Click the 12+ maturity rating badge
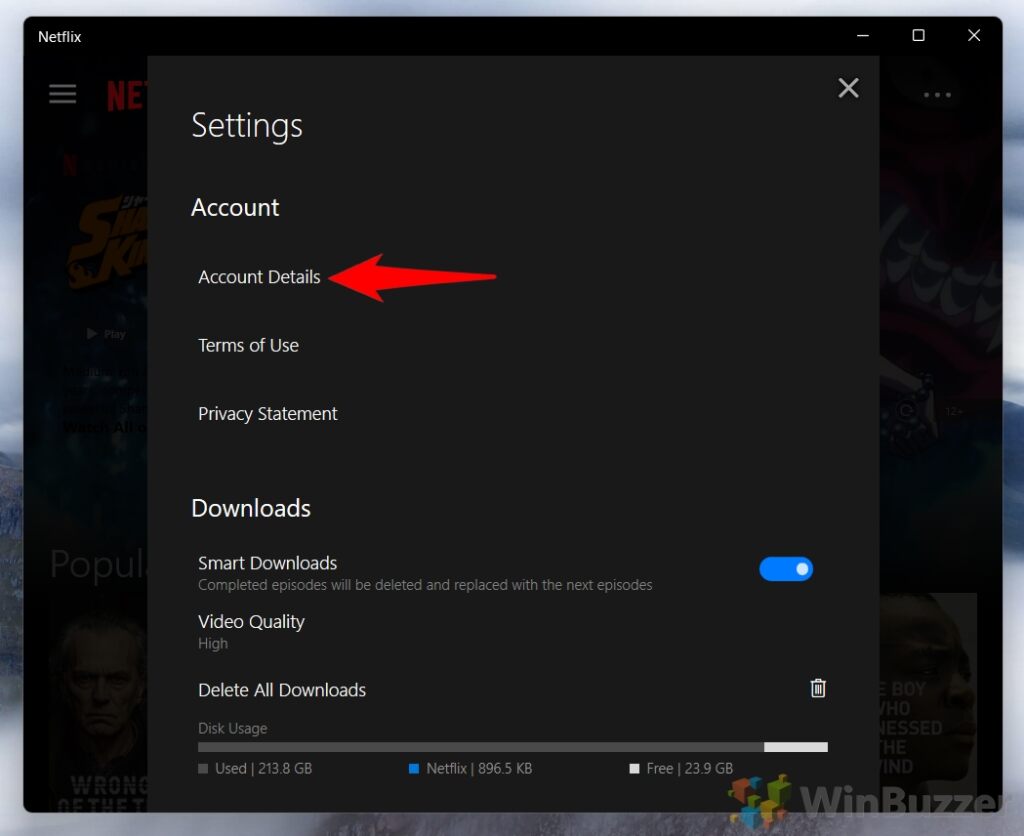Viewport: 1024px width, 836px height. point(954,410)
